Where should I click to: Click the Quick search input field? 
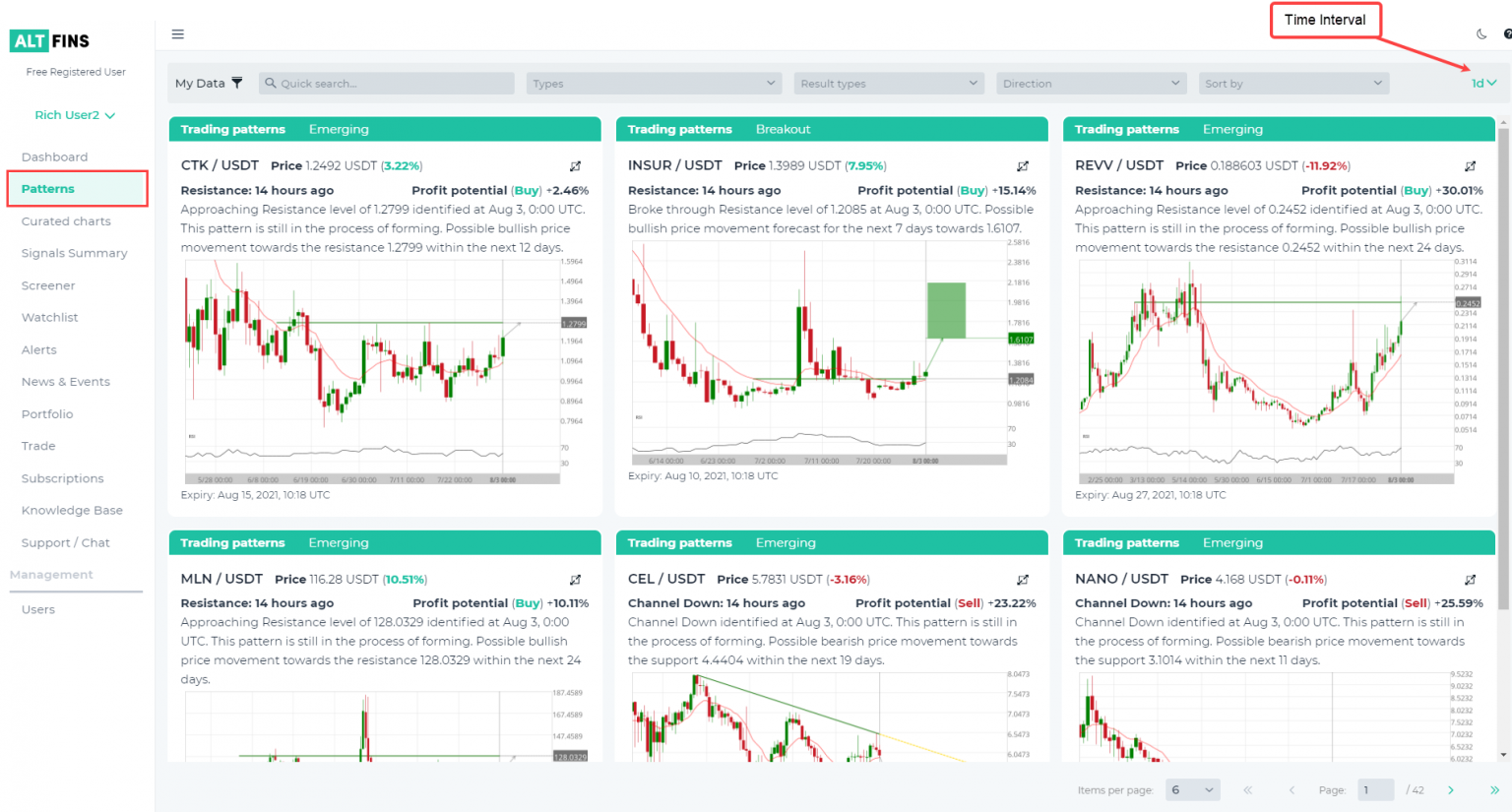pyautogui.click(x=386, y=83)
